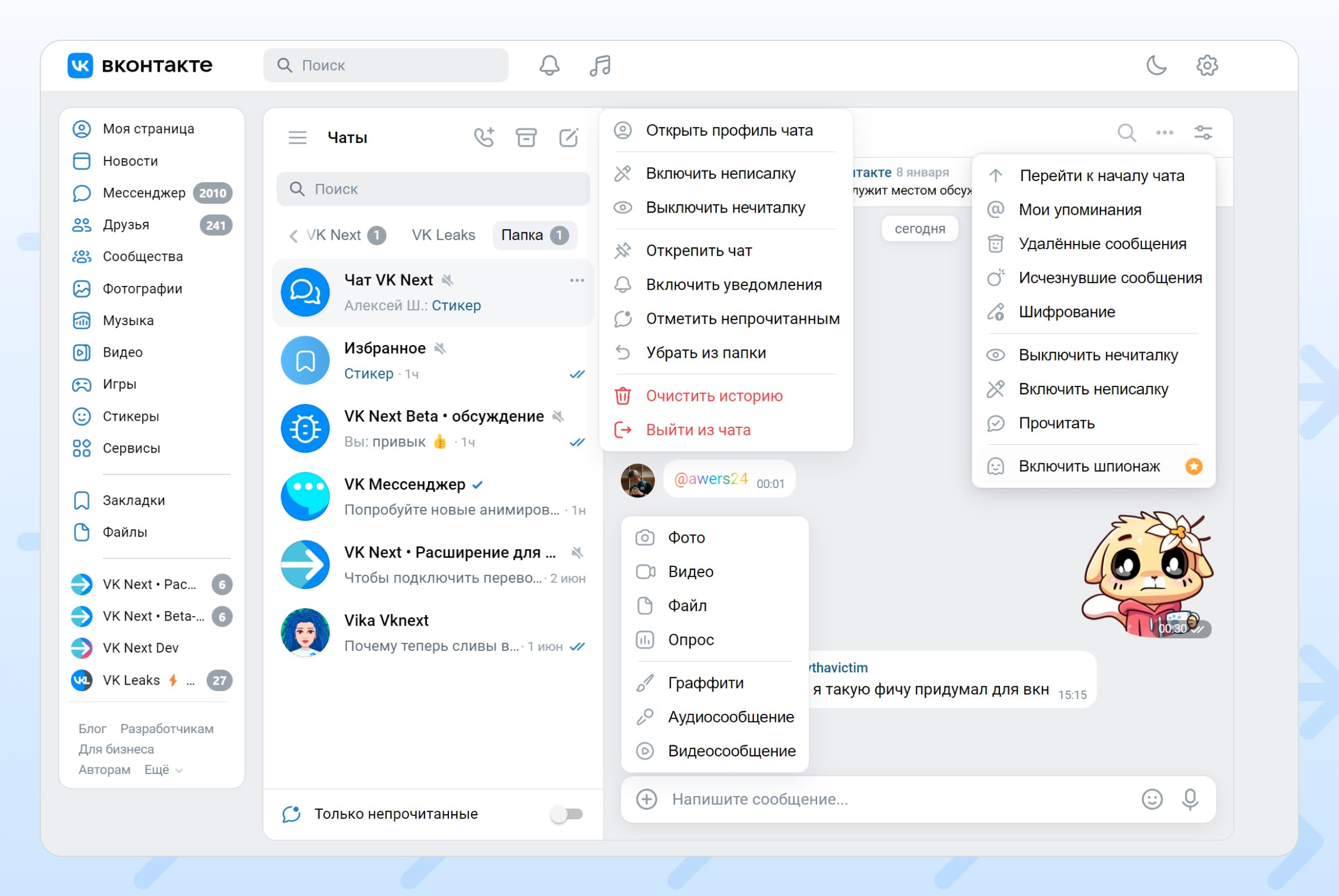This screenshot has width=1339, height=896.
Task: Open the sliders settings icon in the chat header
Action: coord(1203,132)
